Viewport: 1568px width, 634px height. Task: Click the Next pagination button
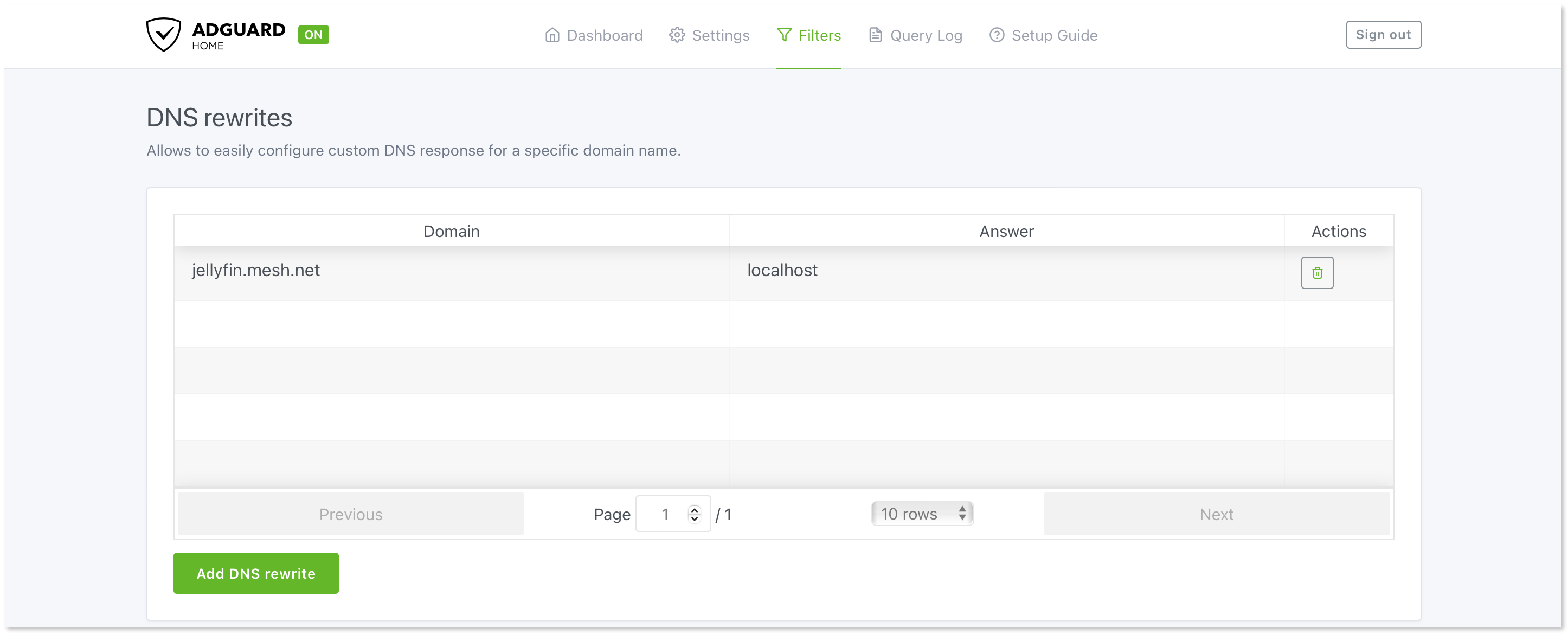[1216, 514]
